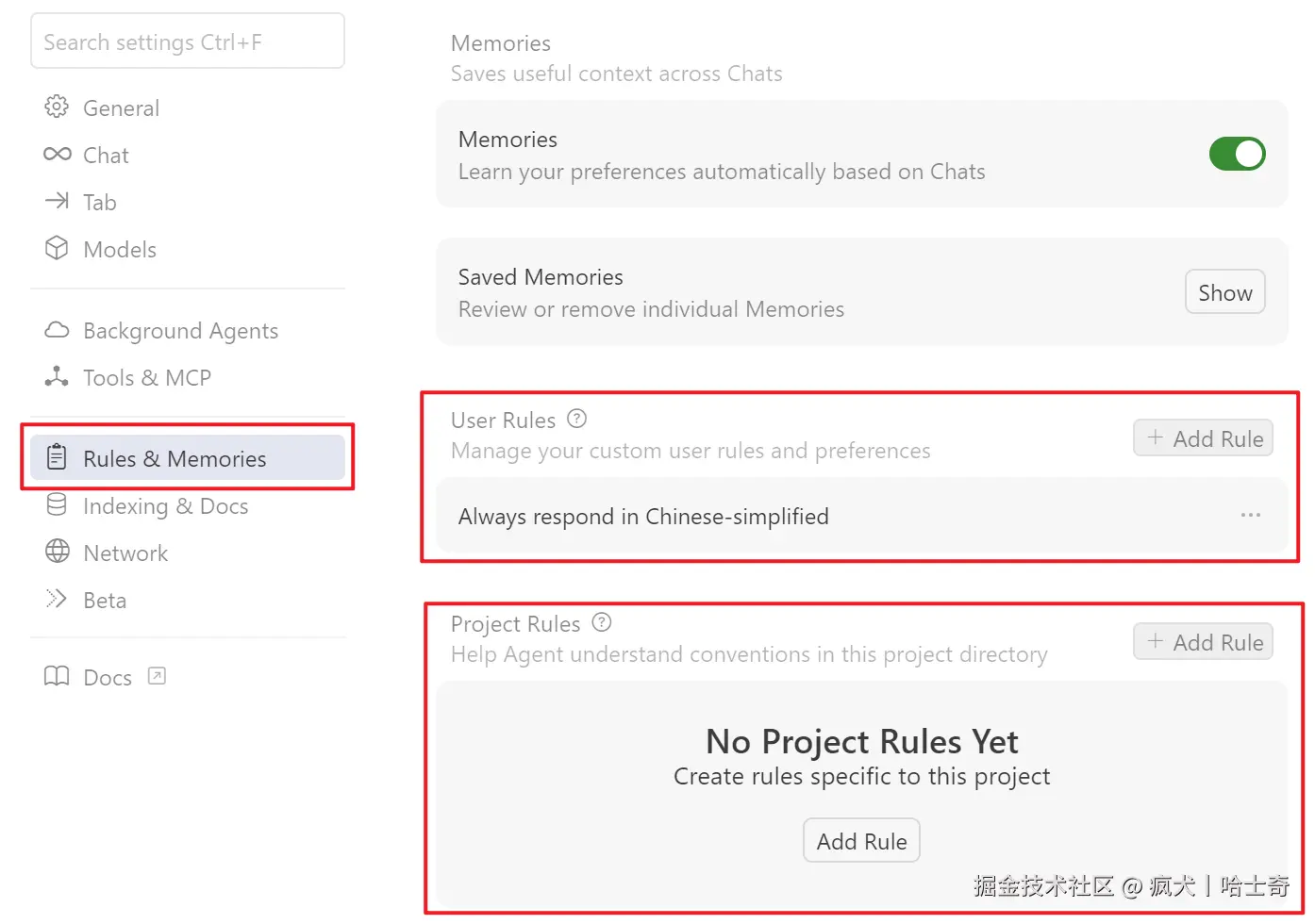Click the Add Rule button under No Project Rules Yet

pos(861,841)
